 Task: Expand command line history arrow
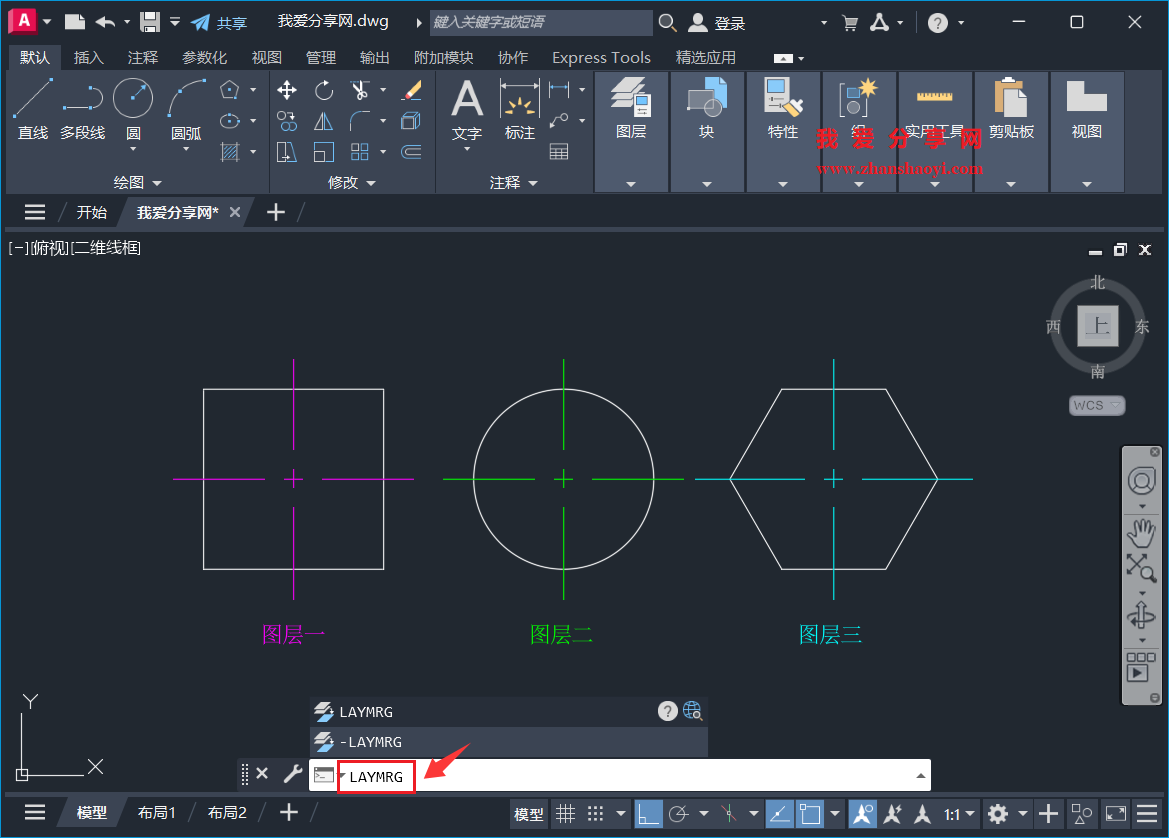tap(921, 776)
